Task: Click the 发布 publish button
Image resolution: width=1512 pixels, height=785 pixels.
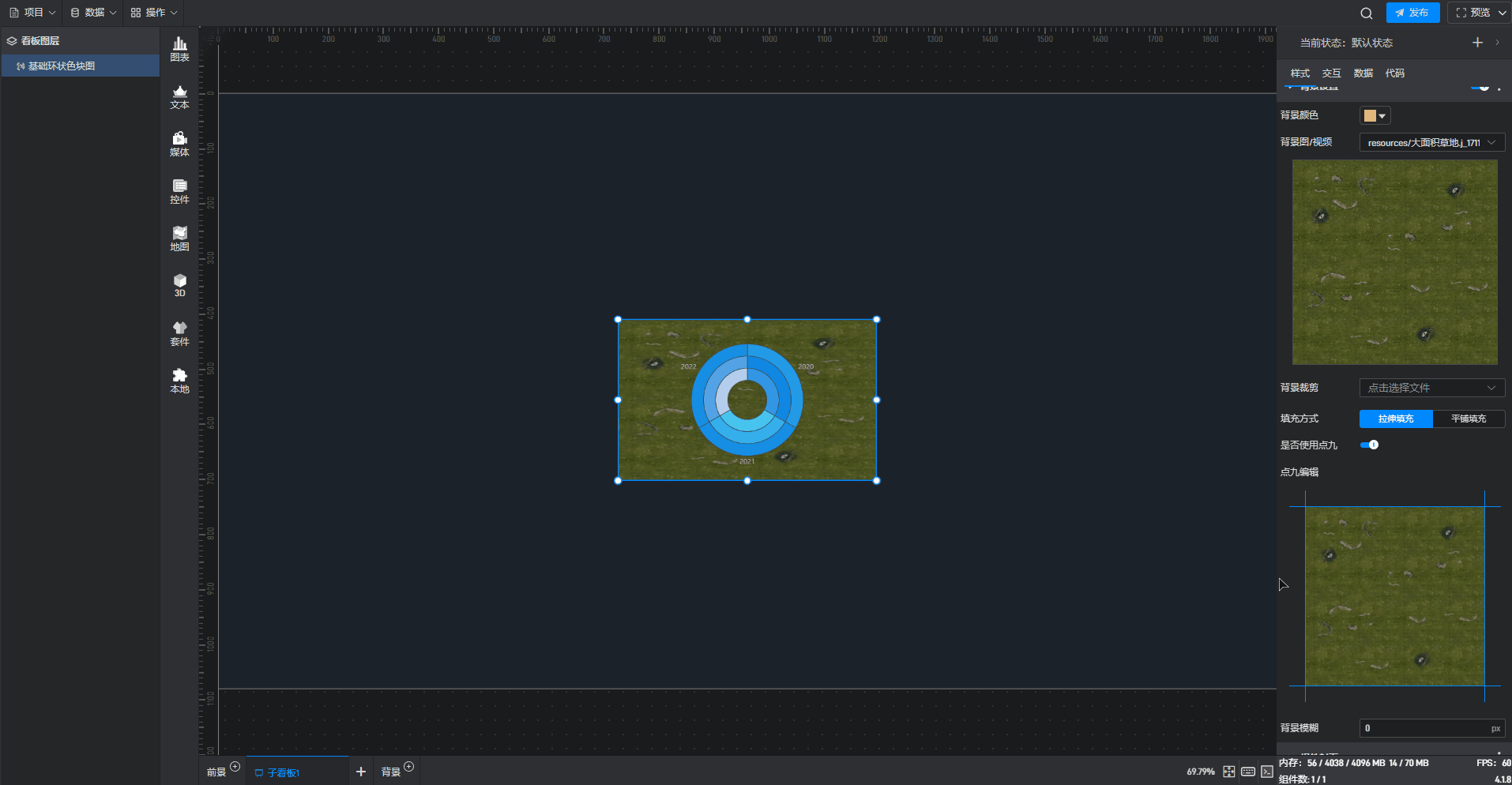Action: [1412, 13]
